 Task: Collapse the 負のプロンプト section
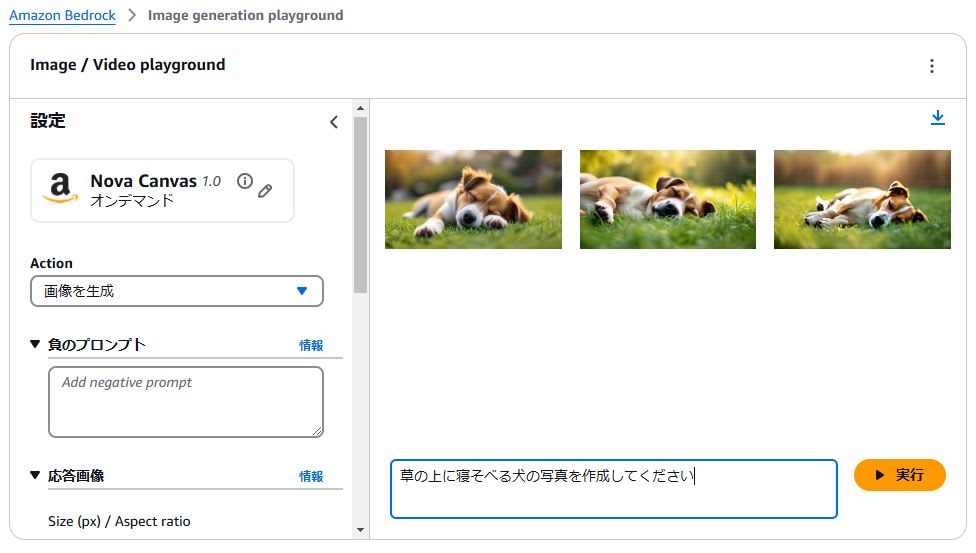point(35,344)
